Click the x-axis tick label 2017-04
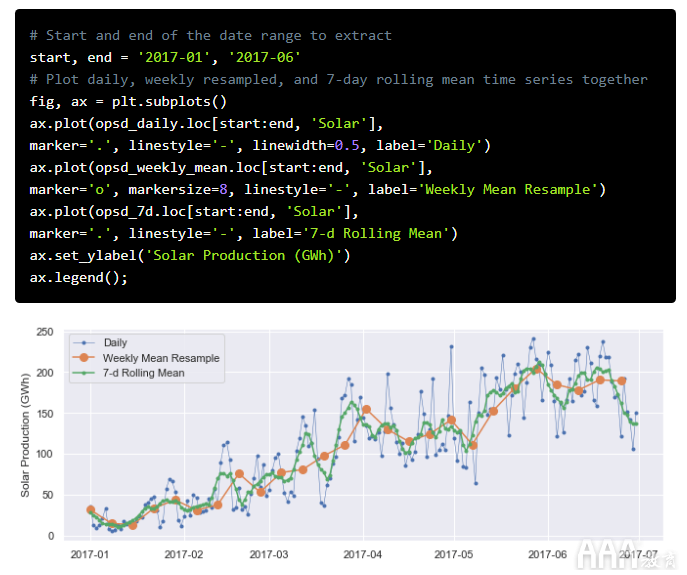The height and width of the screenshot is (575, 687). pos(362,554)
